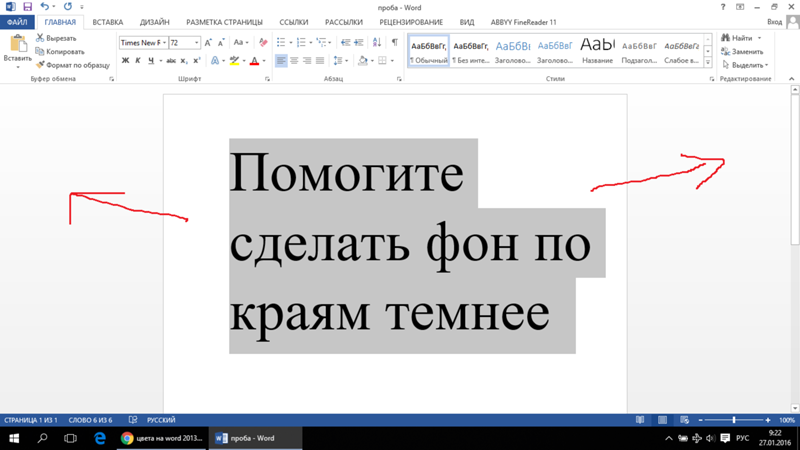Toggle underline (Ч) formatting
This screenshot has width=800, height=450.
pos(151,61)
